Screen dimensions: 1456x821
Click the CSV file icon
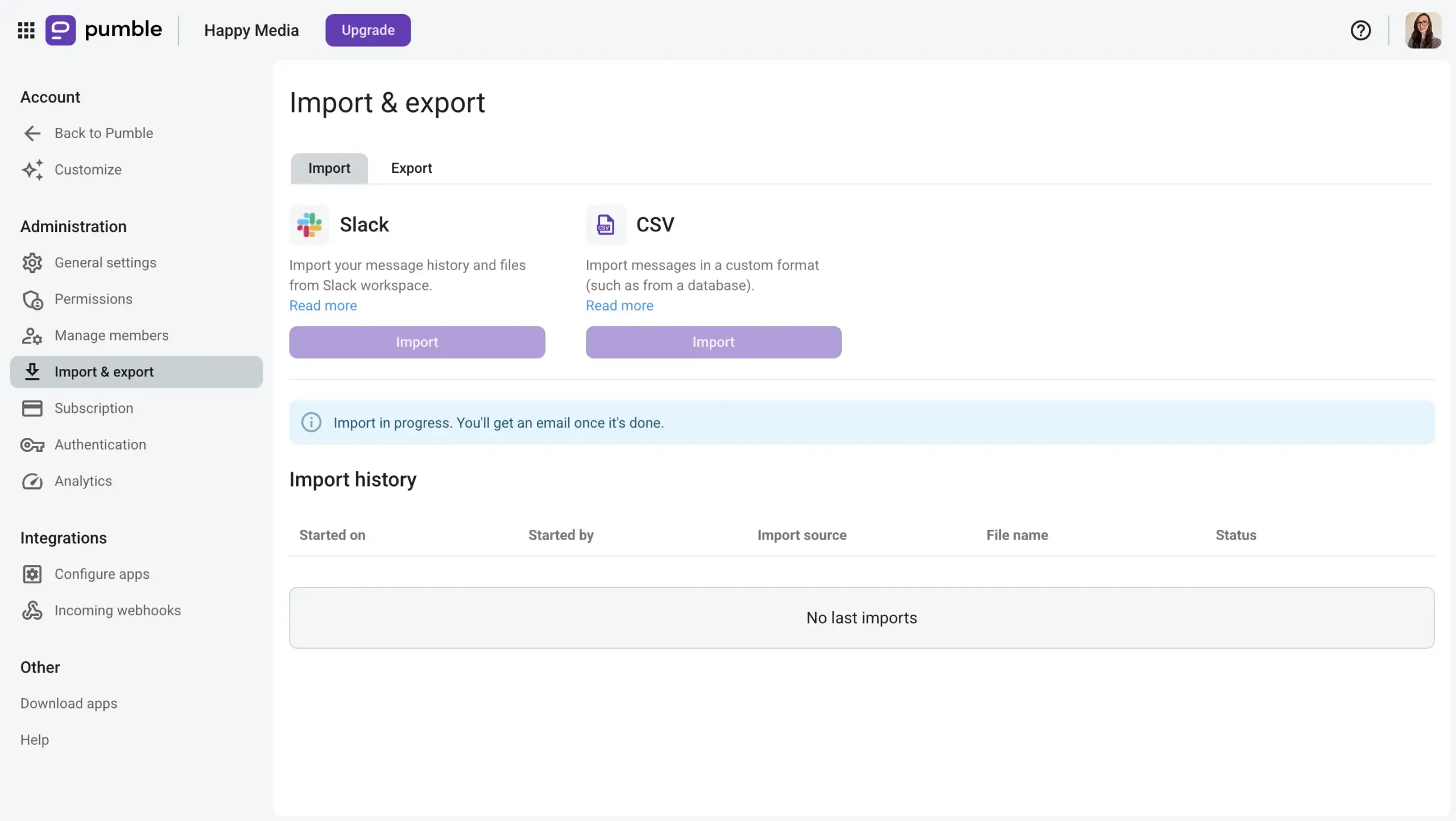click(606, 225)
